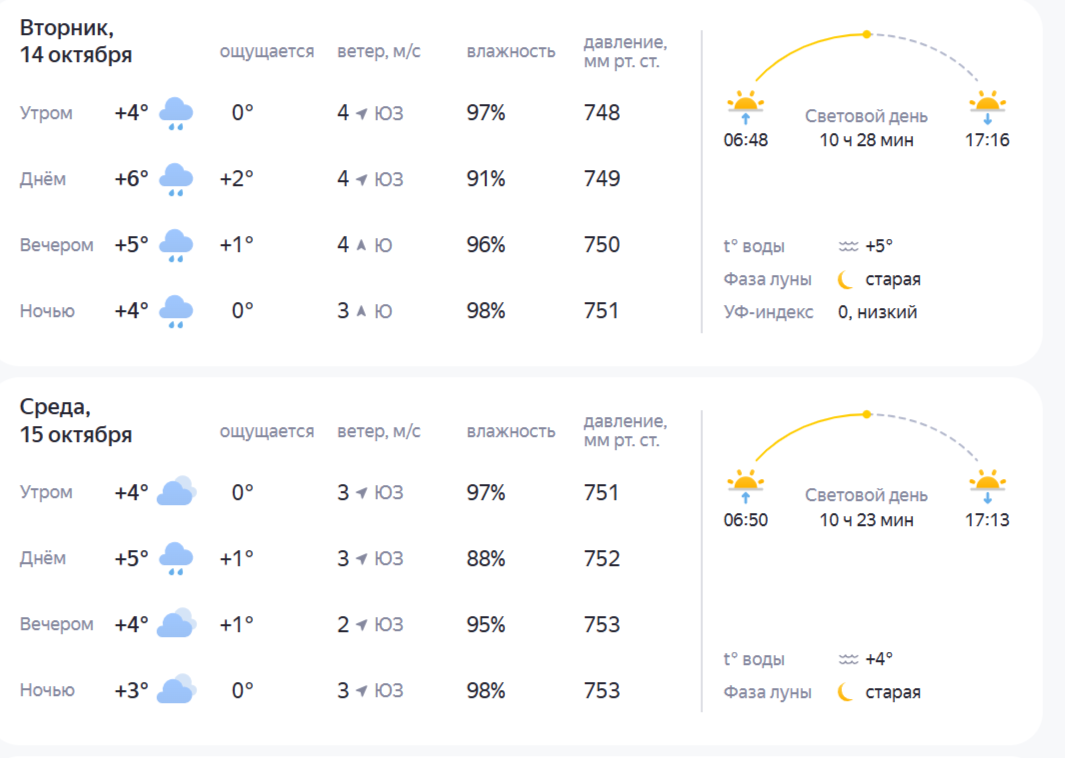Click Tuesday evening south wind arrow

pos(362,245)
